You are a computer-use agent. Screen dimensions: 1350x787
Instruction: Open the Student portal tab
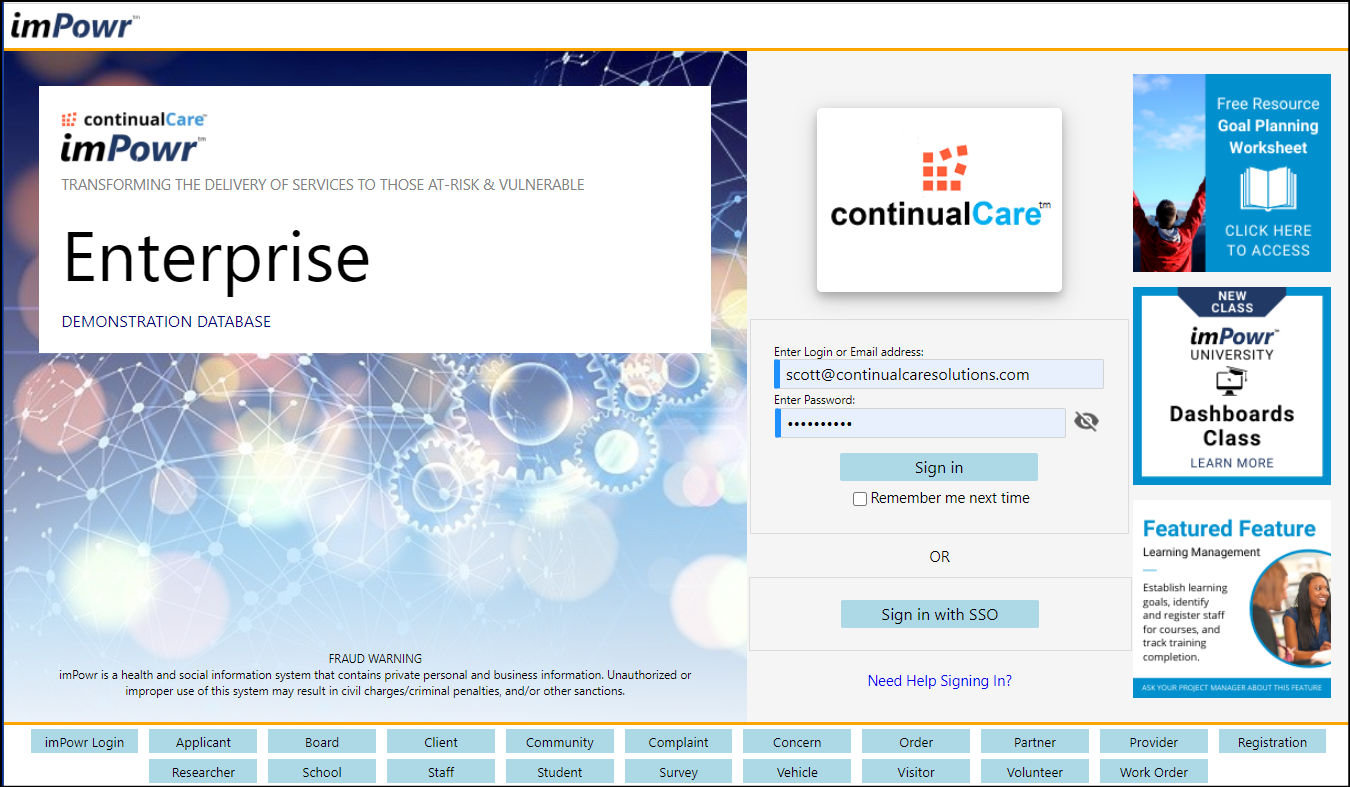(x=560, y=772)
